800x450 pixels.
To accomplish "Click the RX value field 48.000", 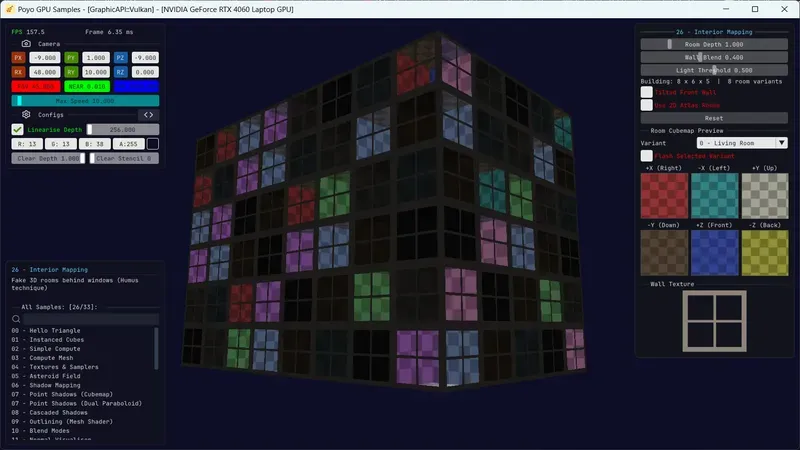I will 45,72.
